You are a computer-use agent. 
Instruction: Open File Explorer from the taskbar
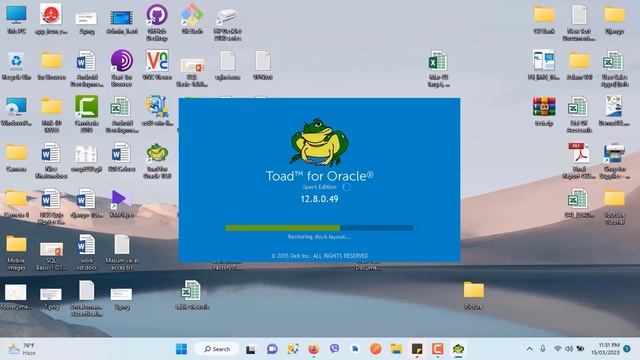pos(396,349)
